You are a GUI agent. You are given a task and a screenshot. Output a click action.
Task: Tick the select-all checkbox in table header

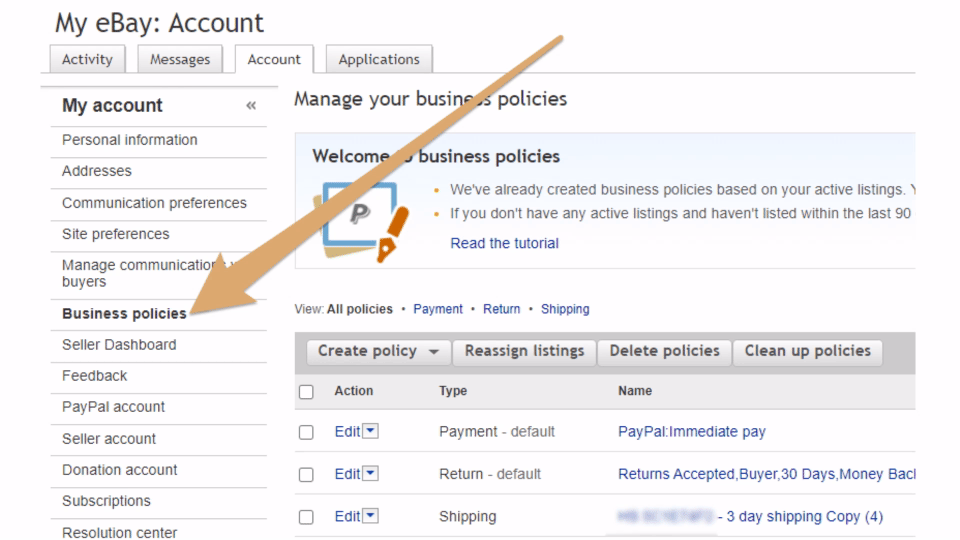[307, 392]
